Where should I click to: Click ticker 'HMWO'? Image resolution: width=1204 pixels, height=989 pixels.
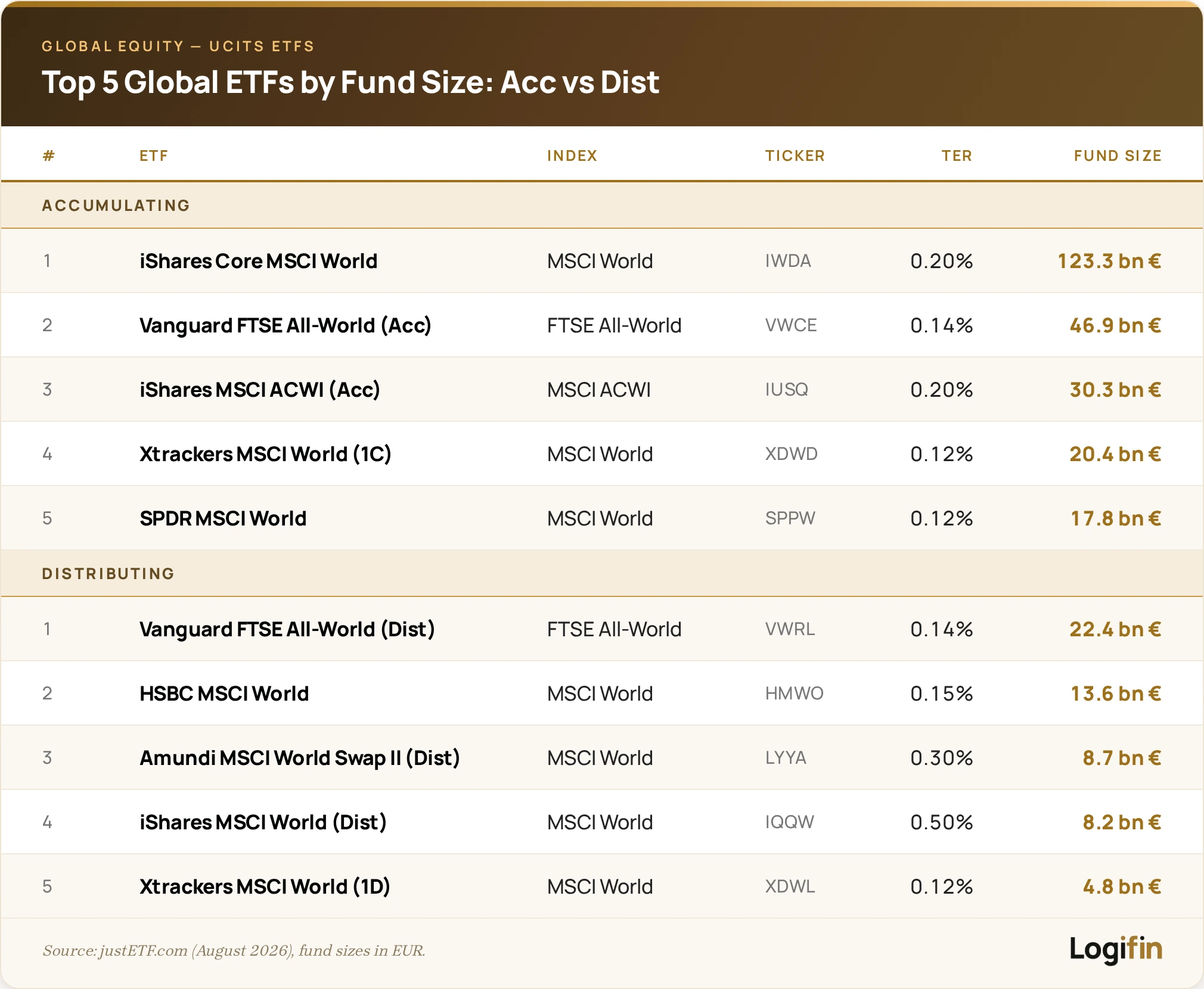point(795,693)
